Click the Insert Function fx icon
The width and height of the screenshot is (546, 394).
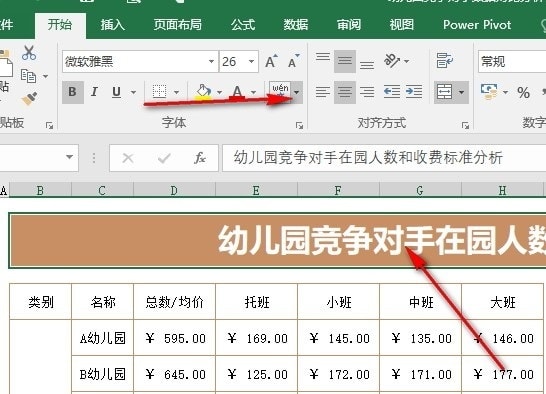pyautogui.click(x=200, y=158)
